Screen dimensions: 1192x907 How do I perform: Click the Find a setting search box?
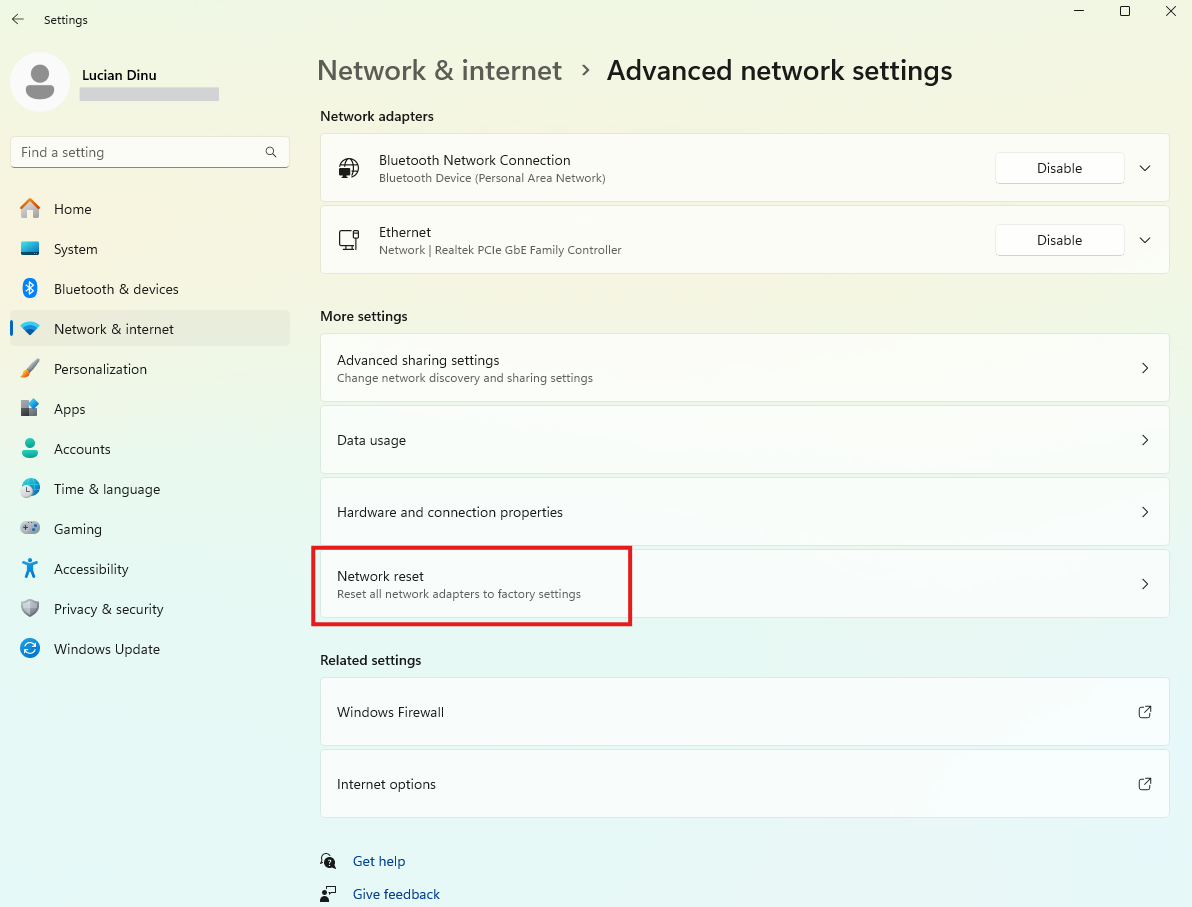click(x=150, y=152)
